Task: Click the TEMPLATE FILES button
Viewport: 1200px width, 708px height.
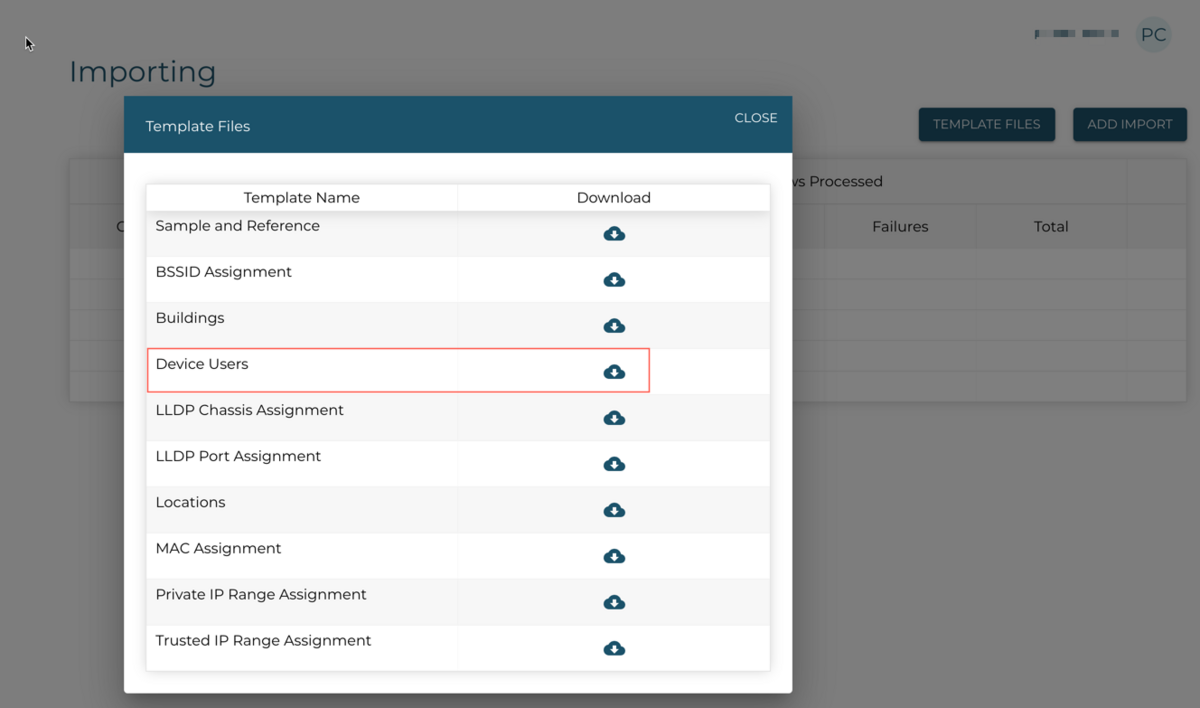Action: [x=986, y=124]
